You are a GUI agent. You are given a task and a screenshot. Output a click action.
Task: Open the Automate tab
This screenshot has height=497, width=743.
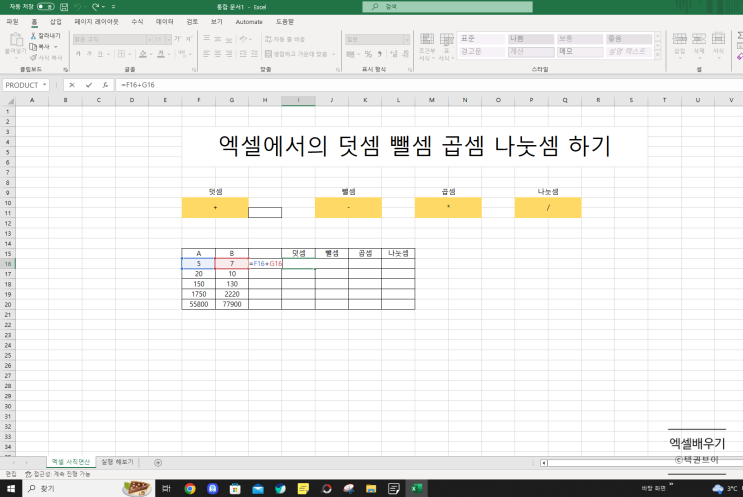click(x=249, y=22)
